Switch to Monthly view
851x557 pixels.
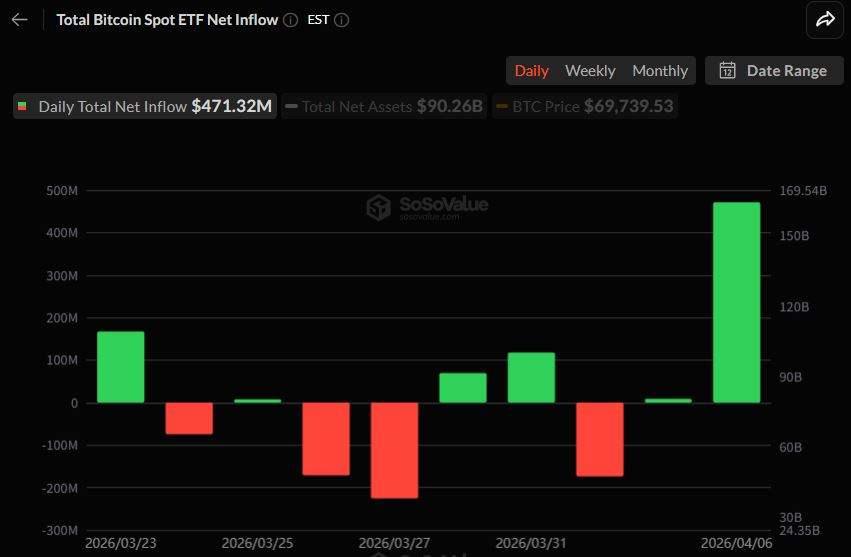tap(660, 71)
